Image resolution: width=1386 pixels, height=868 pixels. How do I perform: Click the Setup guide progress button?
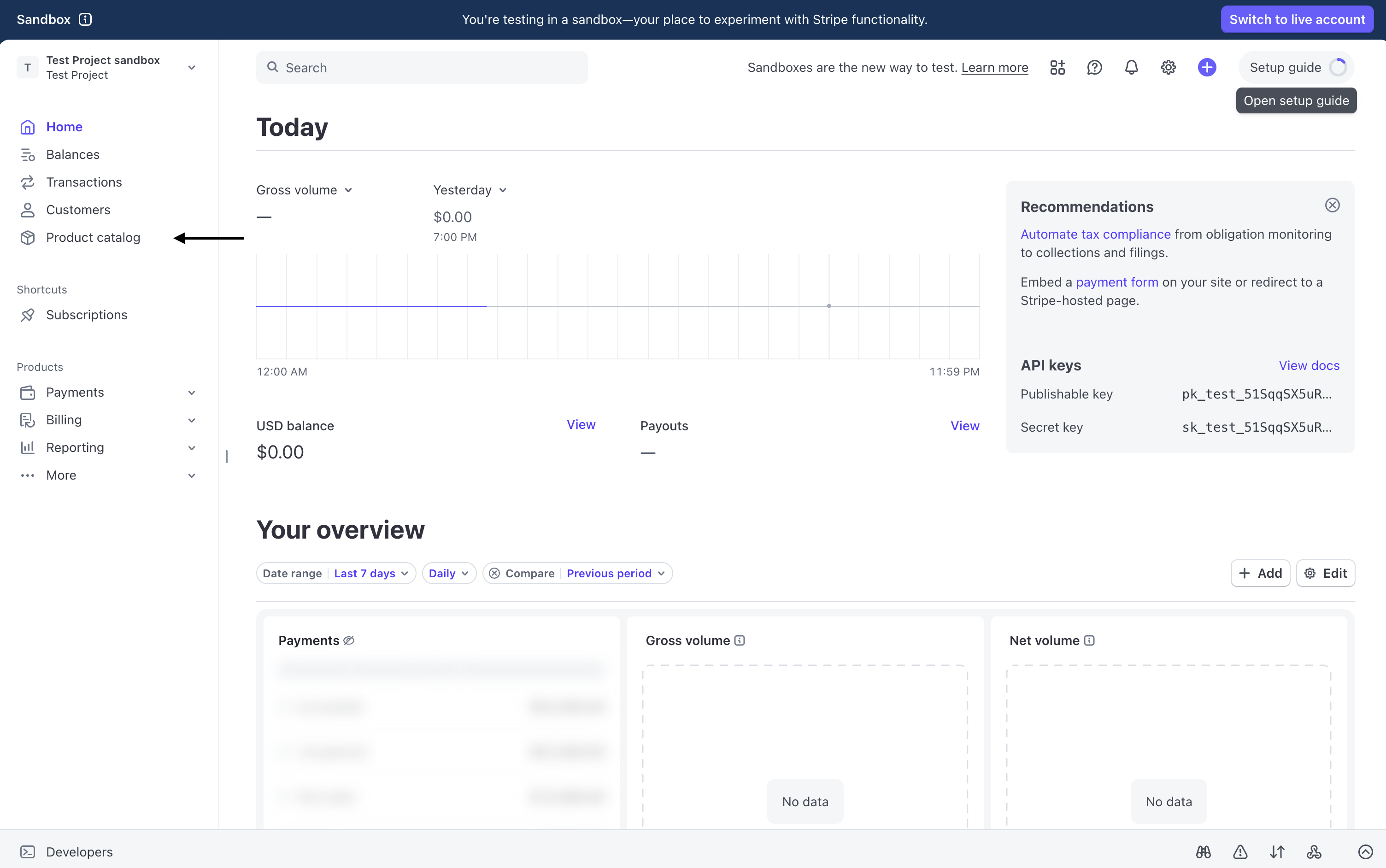click(1296, 67)
